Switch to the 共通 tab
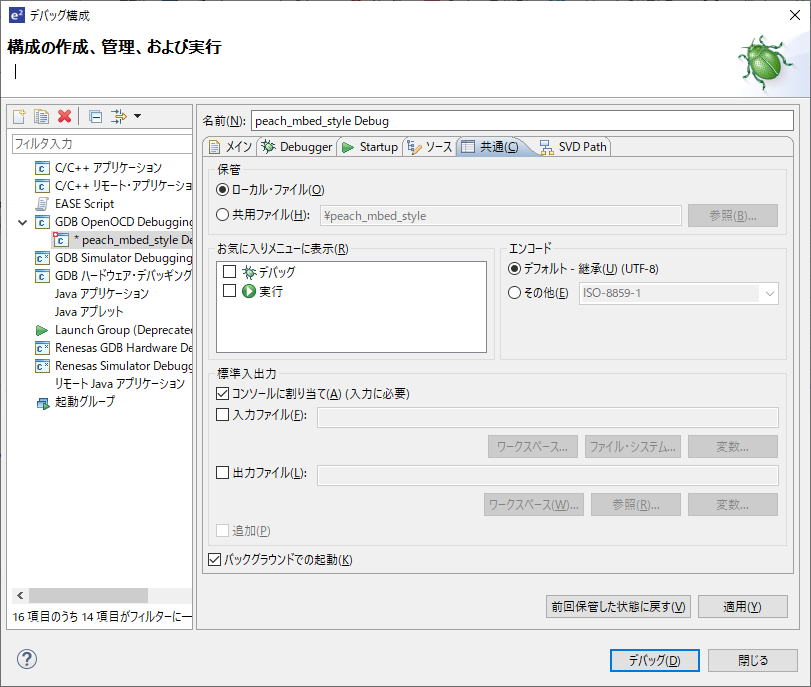 coord(490,147)
